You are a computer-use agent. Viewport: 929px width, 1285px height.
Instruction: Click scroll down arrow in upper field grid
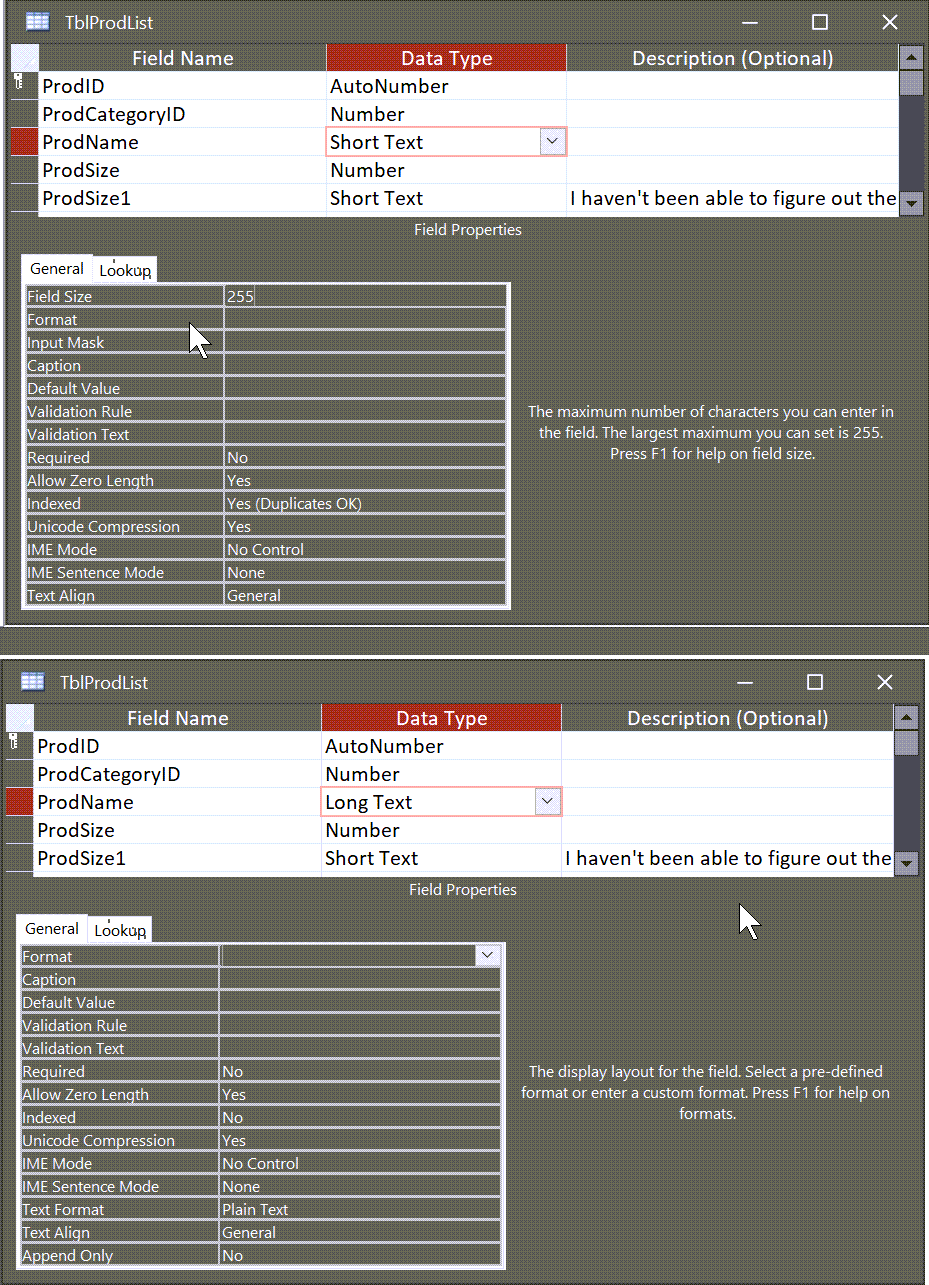tap(910, 203)
